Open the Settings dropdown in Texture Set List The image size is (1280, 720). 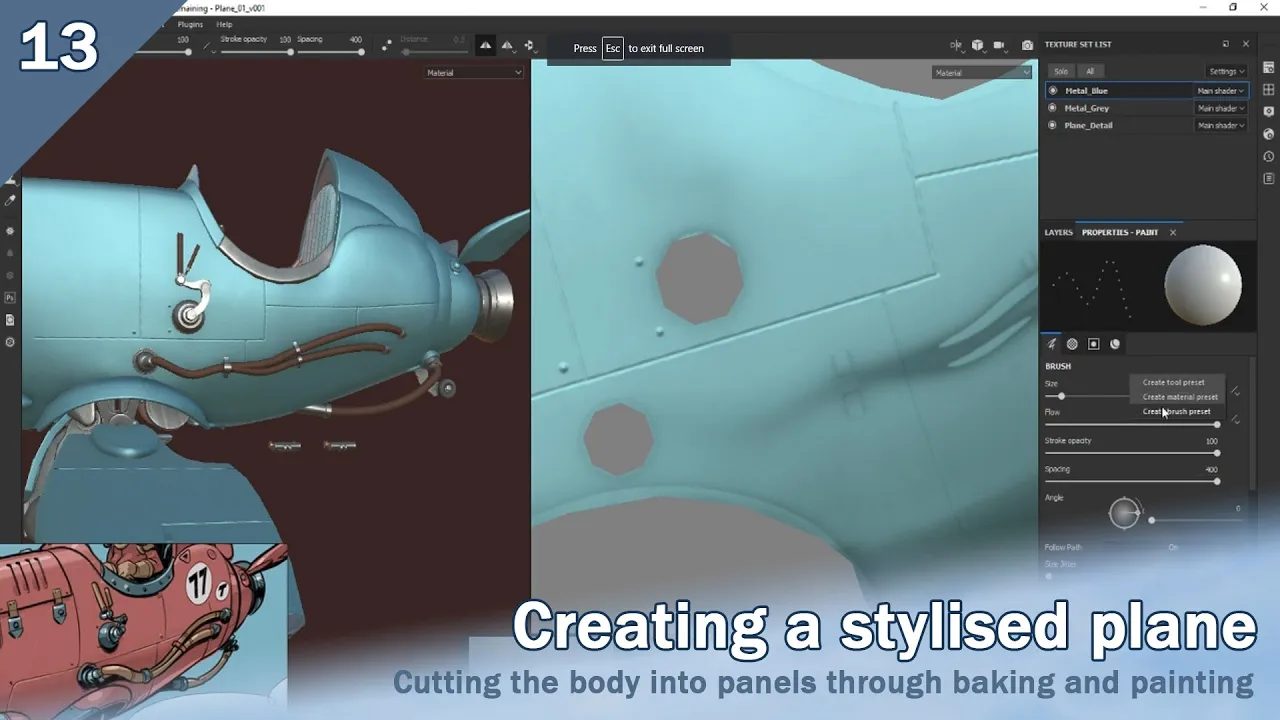1226,71
